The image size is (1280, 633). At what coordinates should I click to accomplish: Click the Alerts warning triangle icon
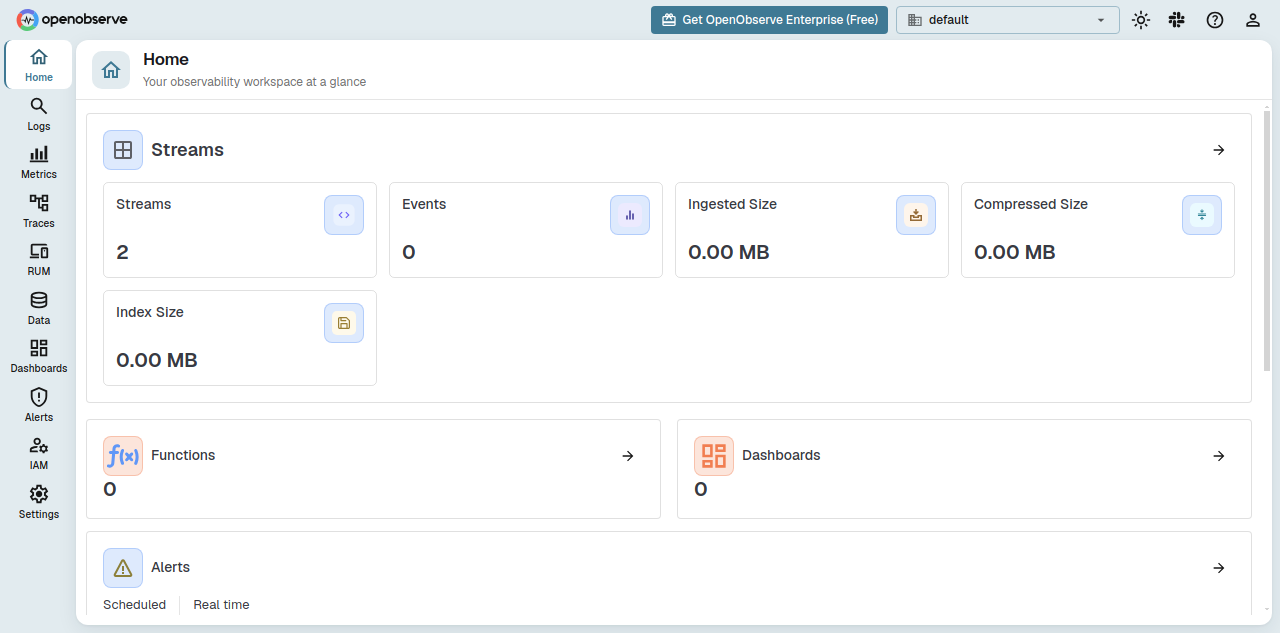click(x=123, y=568)
